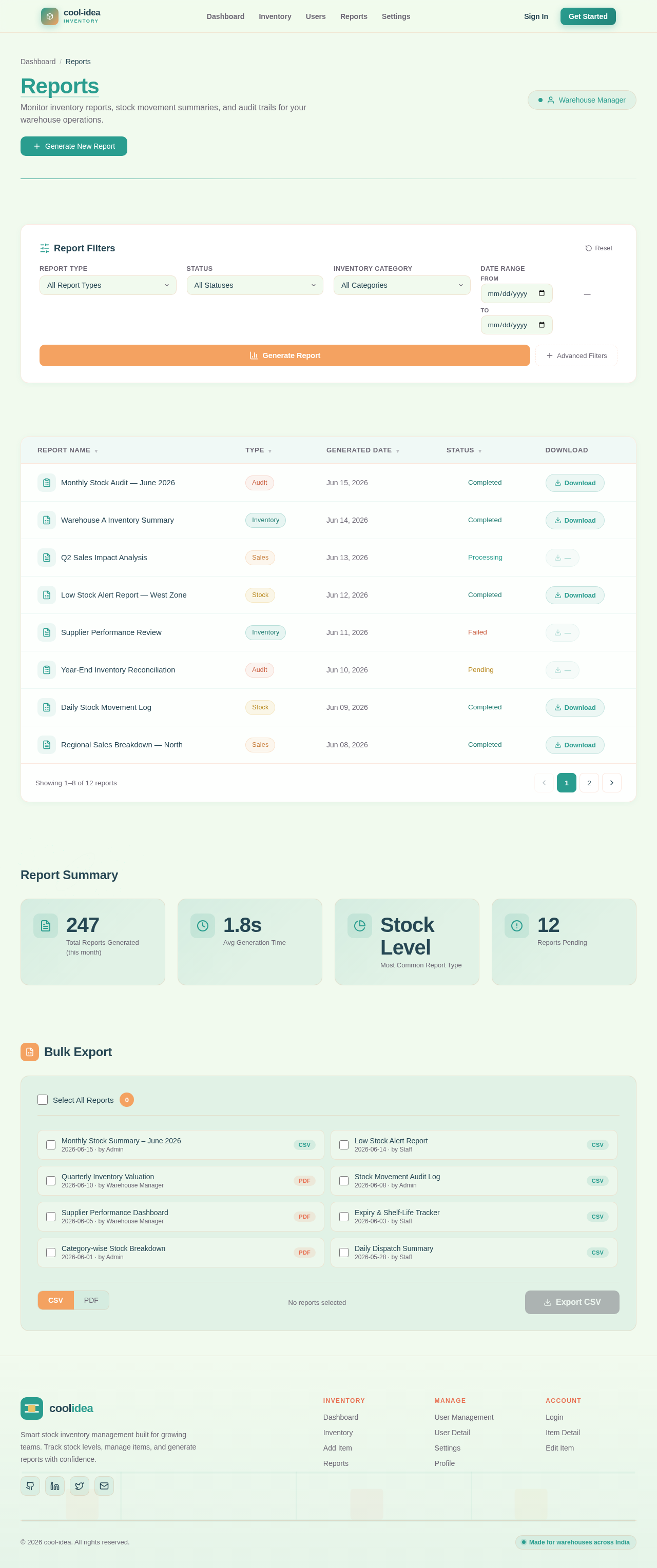The height and width of the screenshot is (1568, 657).
Task: Sort table by Type column
Action: click(258, 450)
